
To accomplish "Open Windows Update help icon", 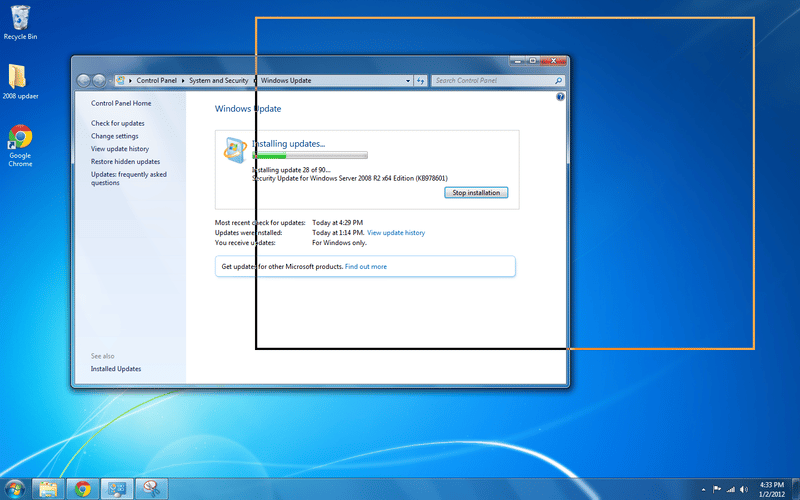I will (x=560, y=96).
